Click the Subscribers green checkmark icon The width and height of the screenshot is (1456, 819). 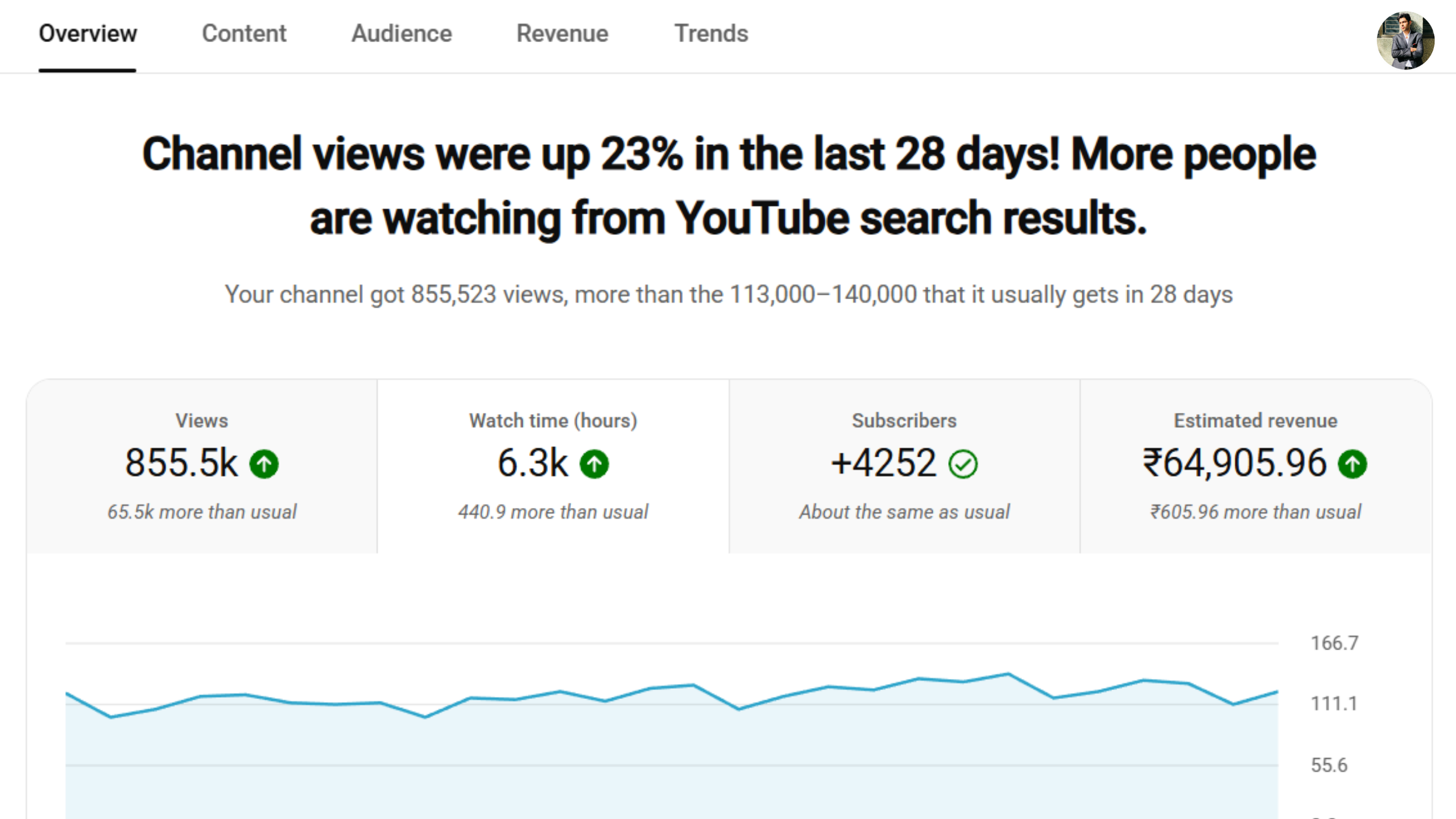tap(963, 464)
